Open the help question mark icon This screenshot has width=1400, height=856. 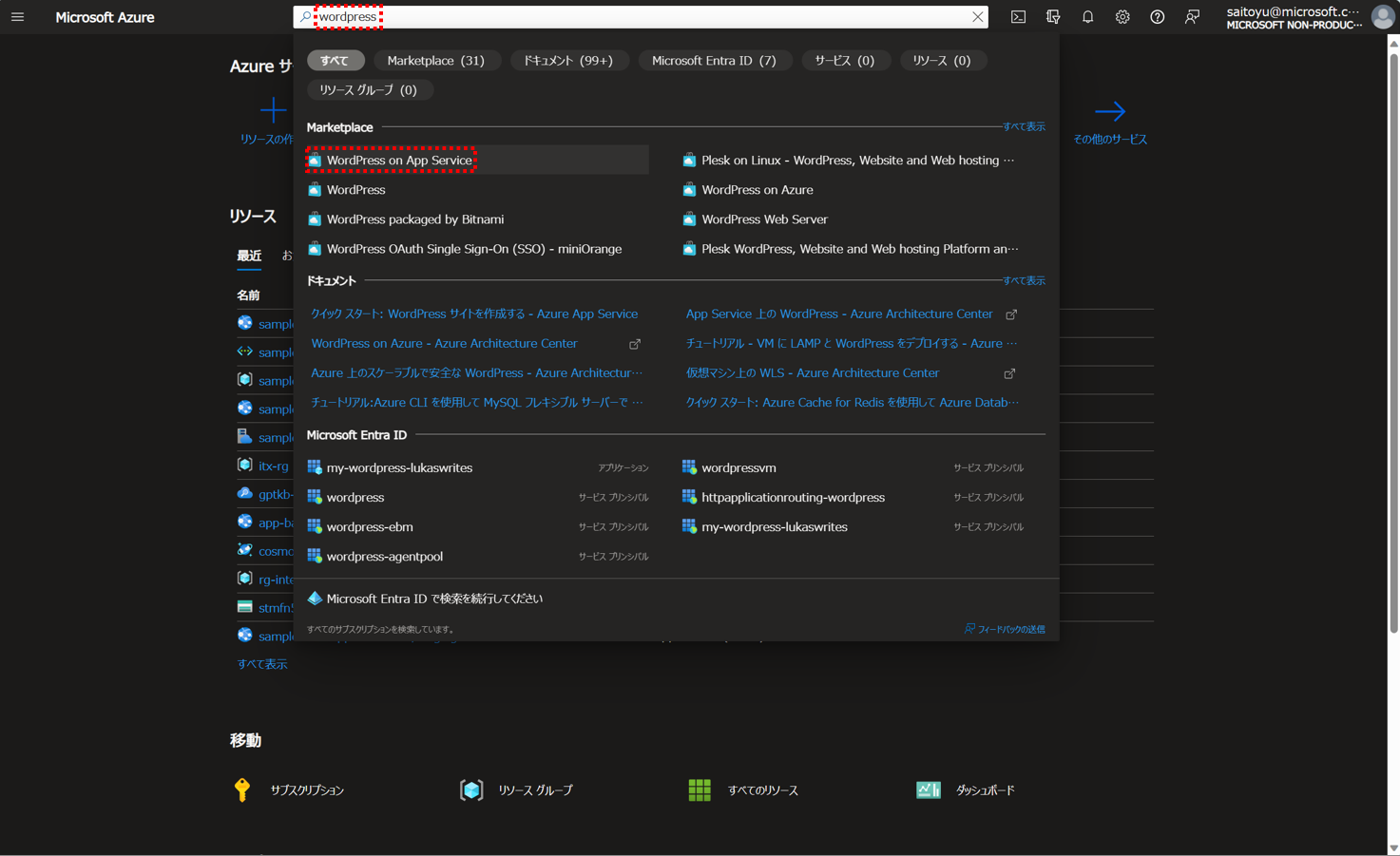(x=1157, y=17)
